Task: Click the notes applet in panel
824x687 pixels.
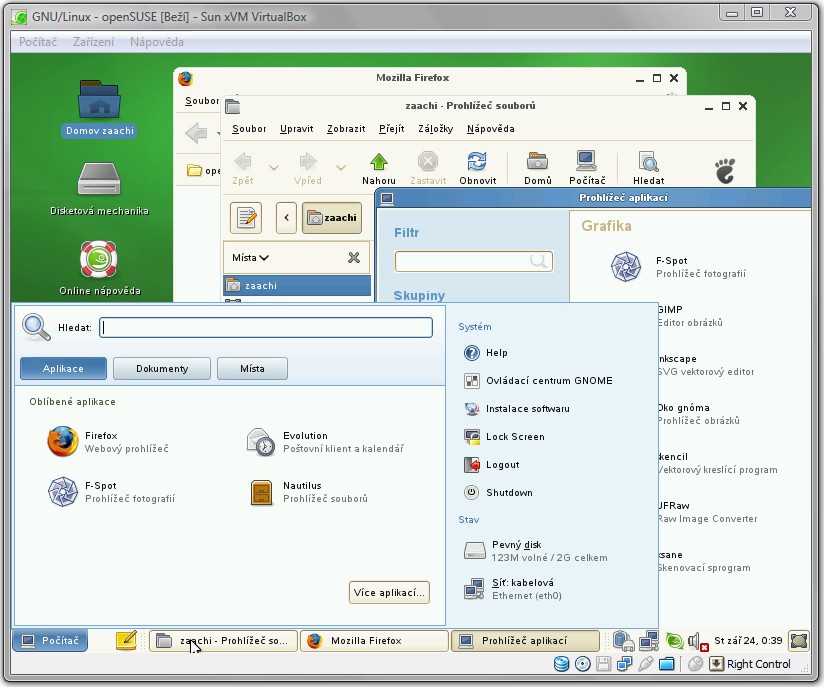Action: [x=126, y=640]
